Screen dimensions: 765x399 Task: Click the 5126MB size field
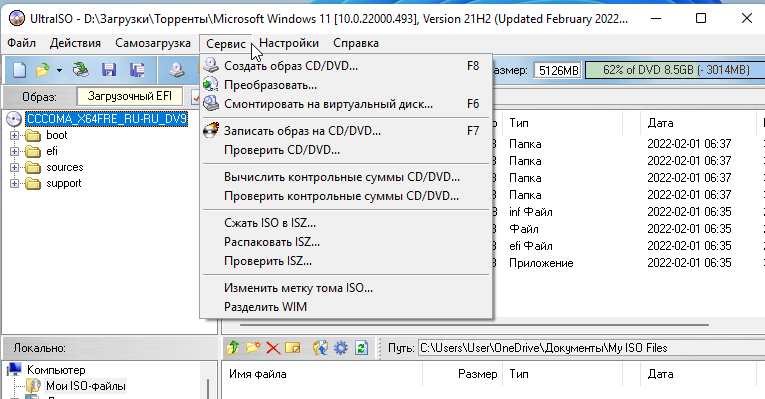click(558, 70)
